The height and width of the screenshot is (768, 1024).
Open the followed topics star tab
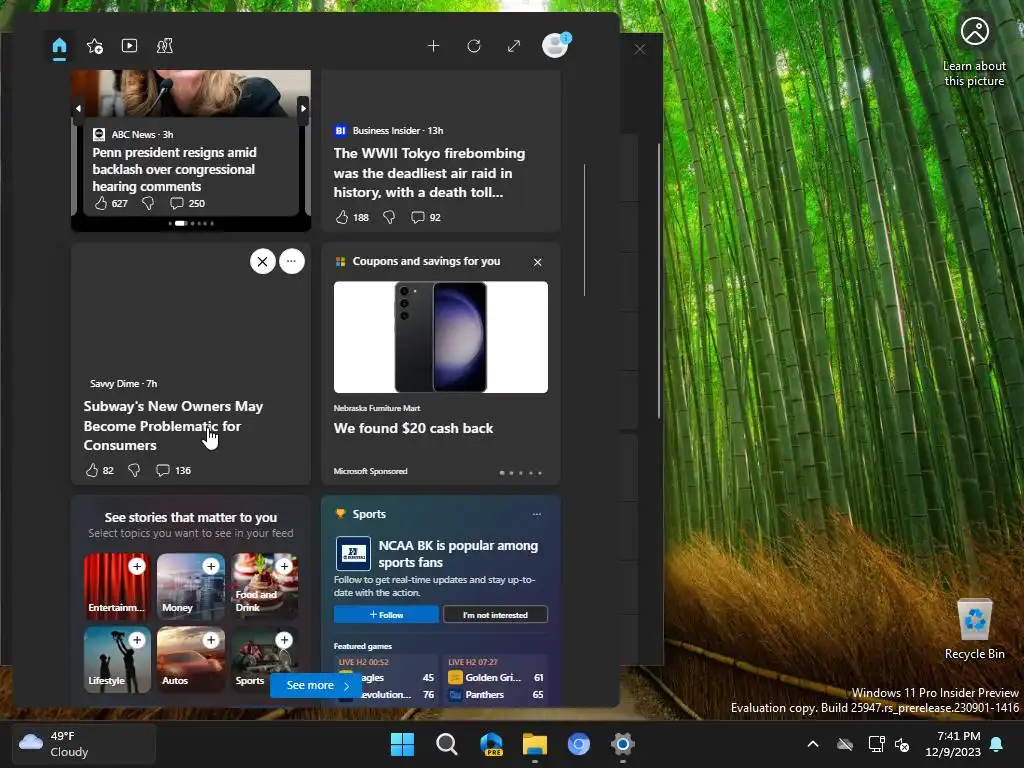[x=95, y=46]
